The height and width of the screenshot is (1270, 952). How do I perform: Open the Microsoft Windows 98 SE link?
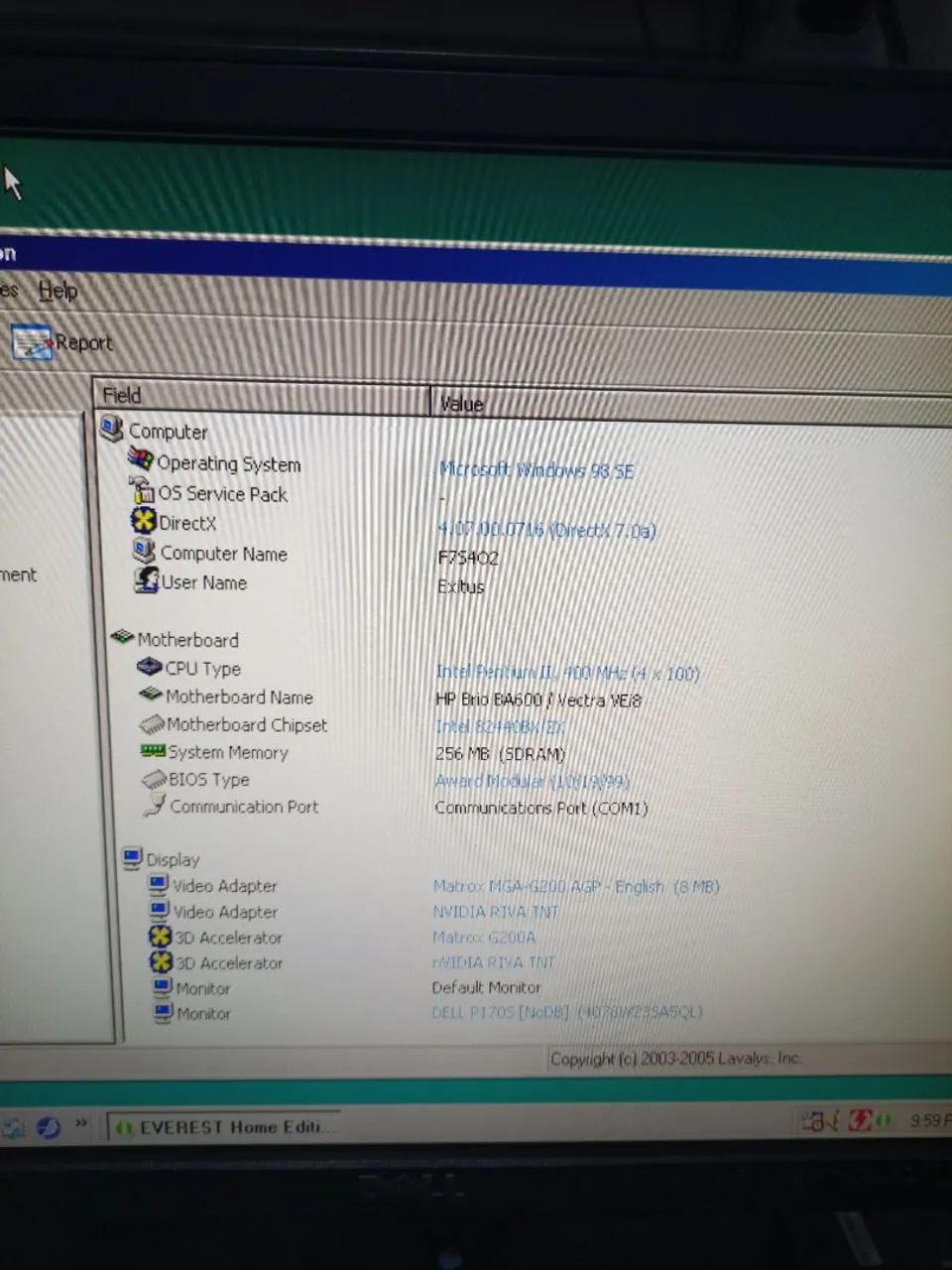pyautogui.click(x=536, y=469)
